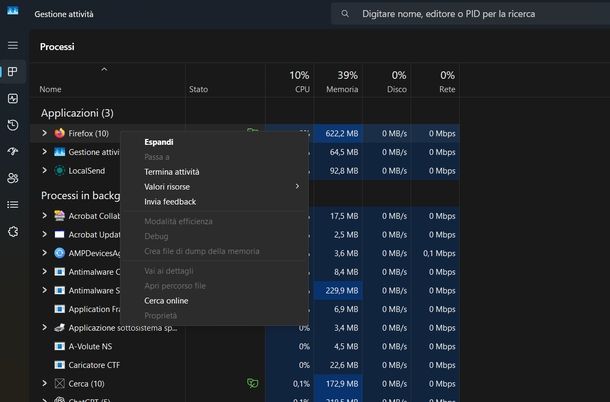Open the Services puzzle-piece sidebar icon

click(x=13, y=232)
